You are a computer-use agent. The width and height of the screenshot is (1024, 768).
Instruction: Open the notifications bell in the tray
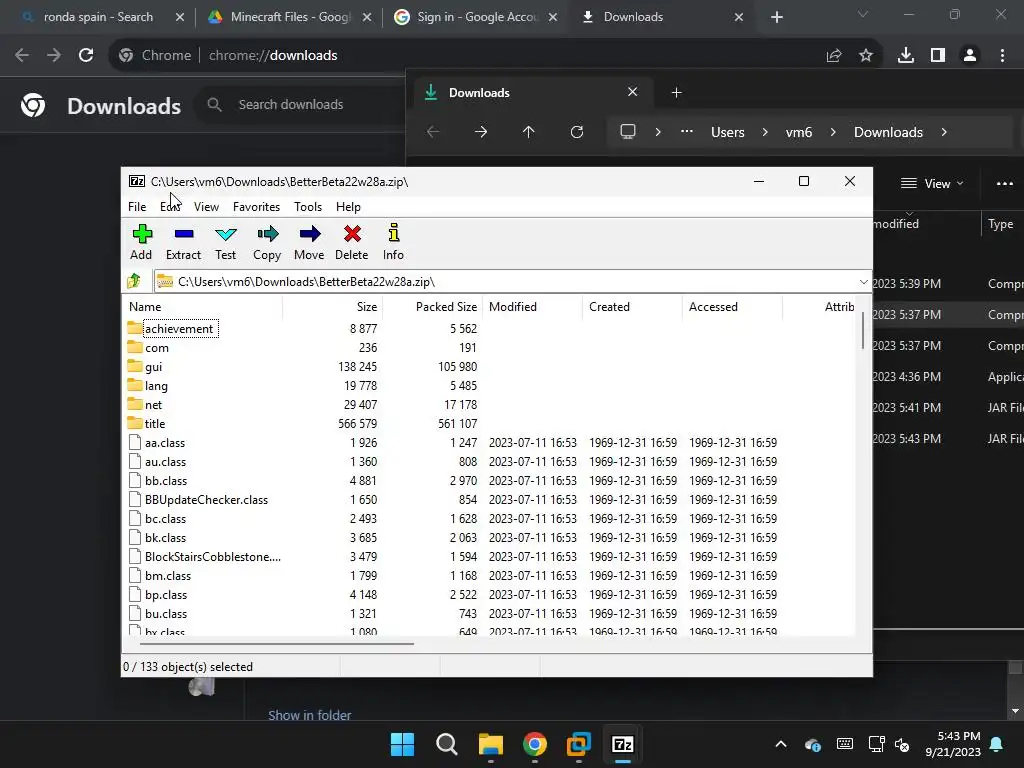[x=997, y=744]
